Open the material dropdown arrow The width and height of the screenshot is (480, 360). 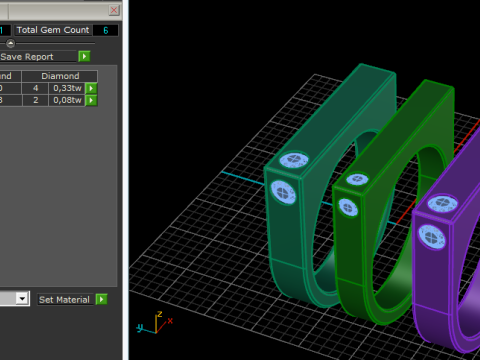(x=22, y=298)
